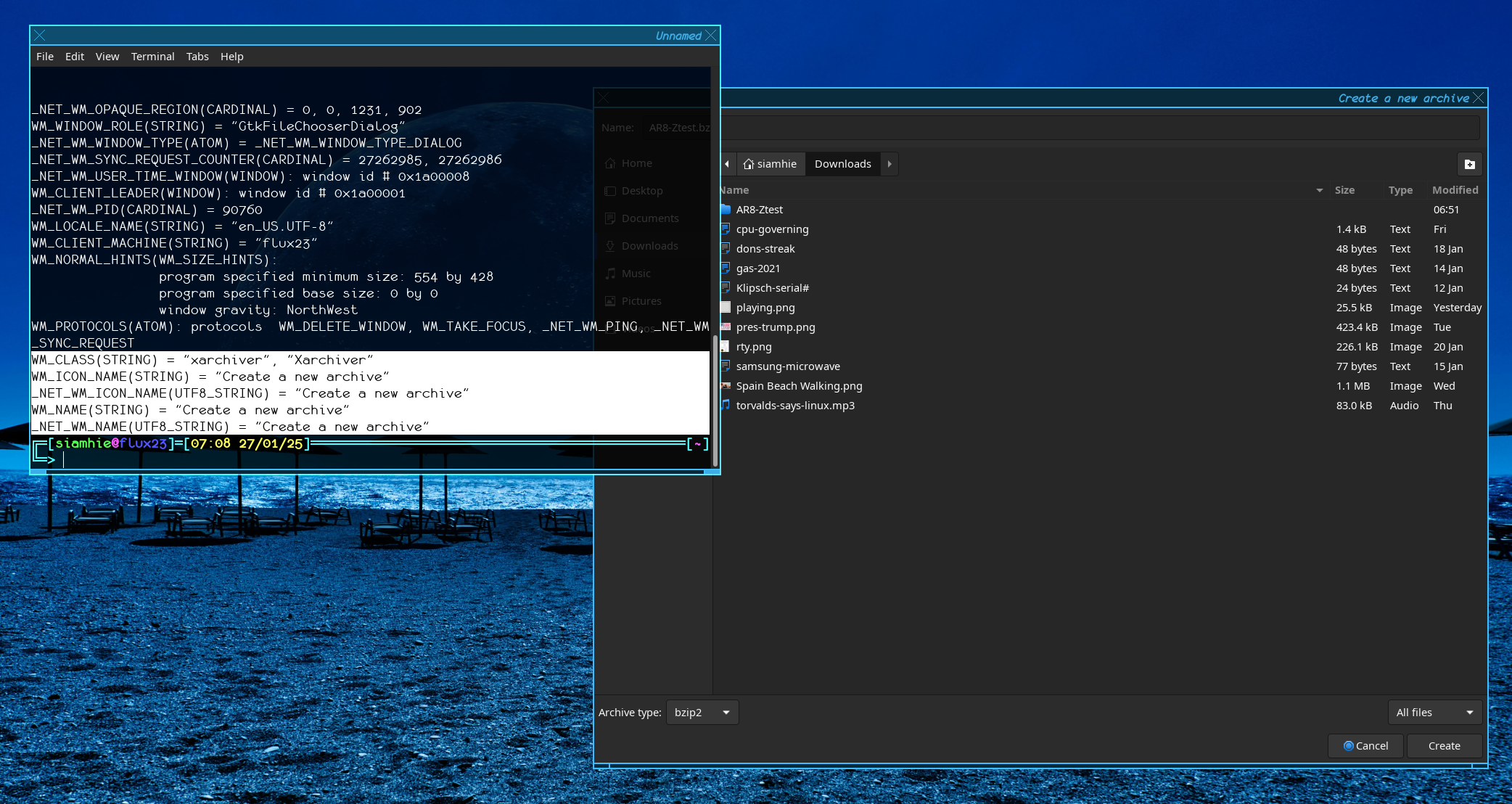This screenshot has width=1512, height=804.
Task: Sort the file list by Modified
Action: pos(1455,190)
